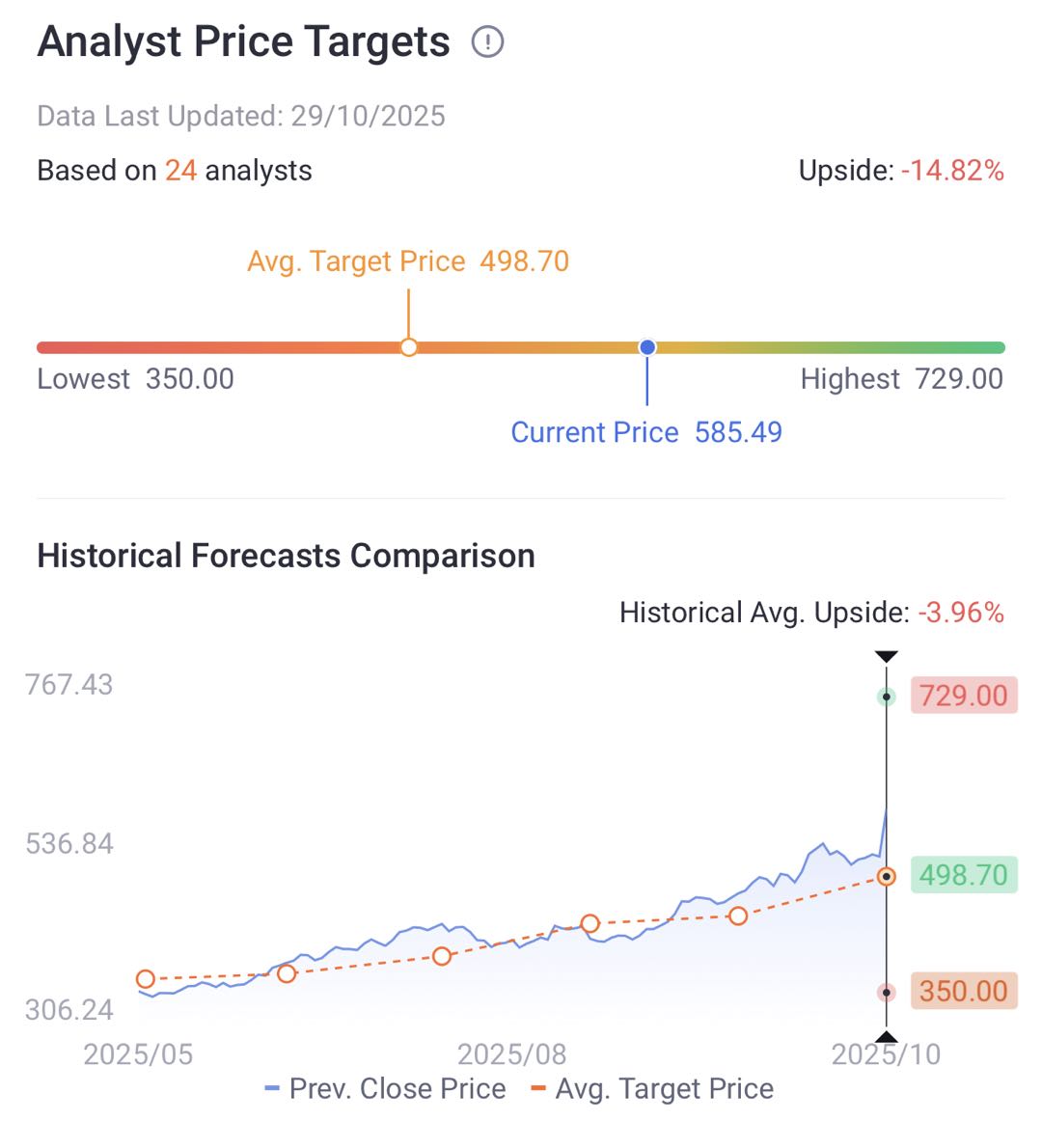The image size is (1042, 1148).
Task: Toggle the Avg. Target Price legend item
Action: click(653, 1089)
